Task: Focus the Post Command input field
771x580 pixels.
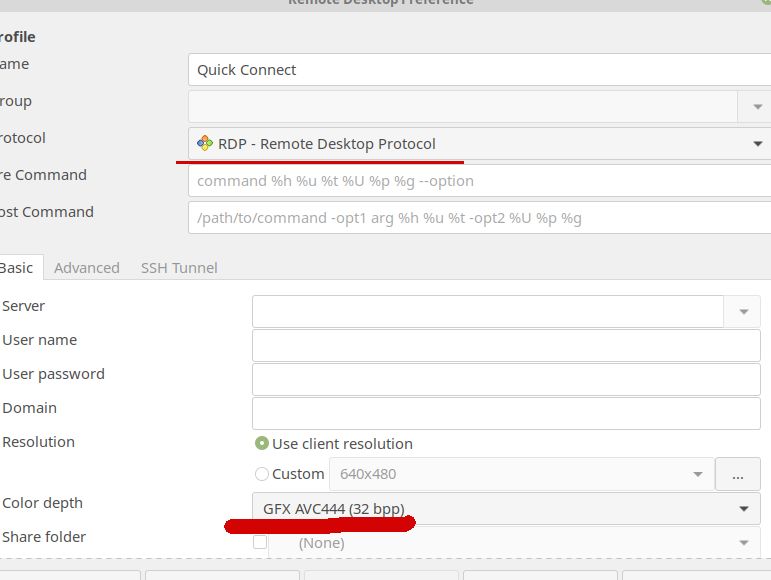Action: tap(479, 218)
